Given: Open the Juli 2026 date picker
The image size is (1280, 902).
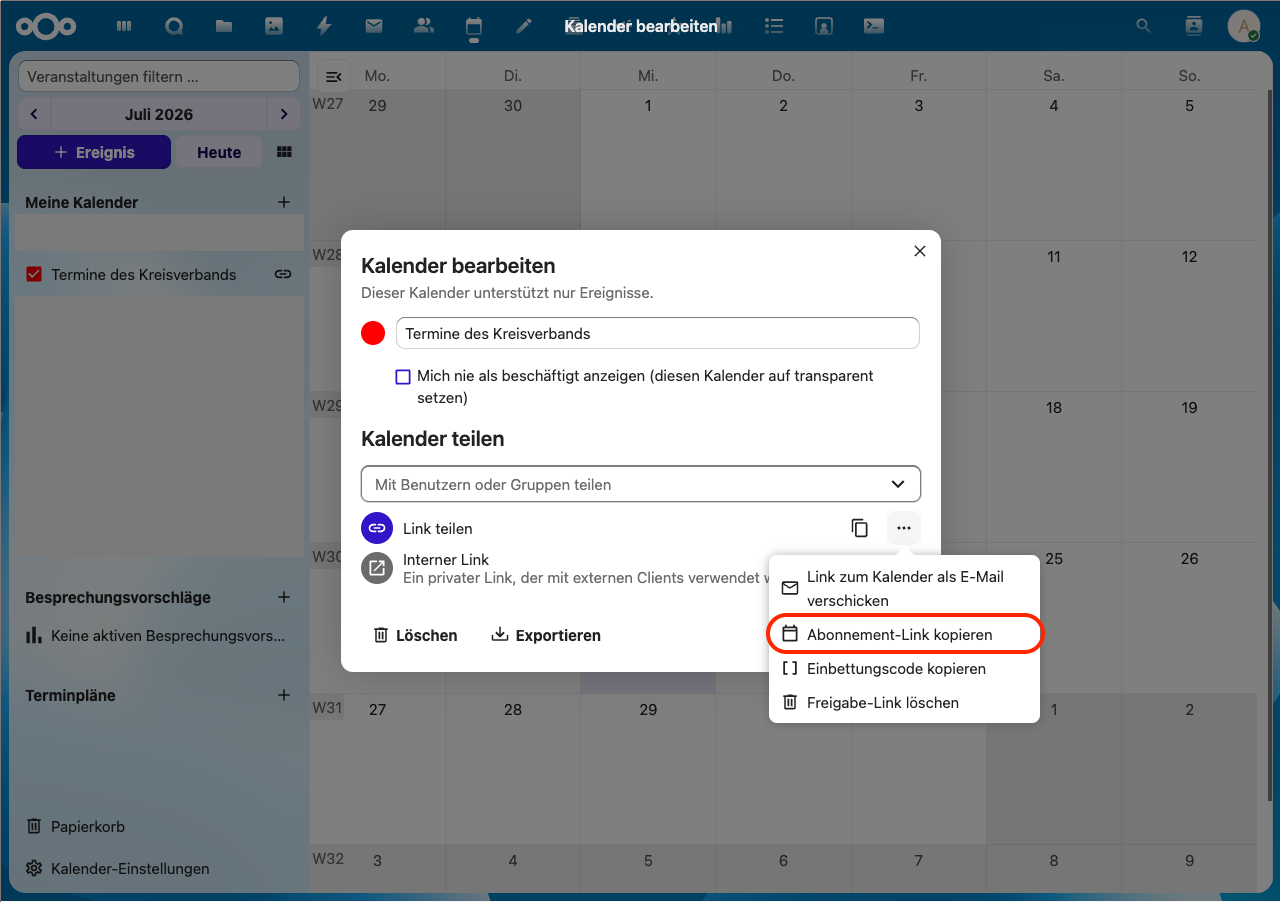Looking at the screenshot, I should tap(159, 114).
